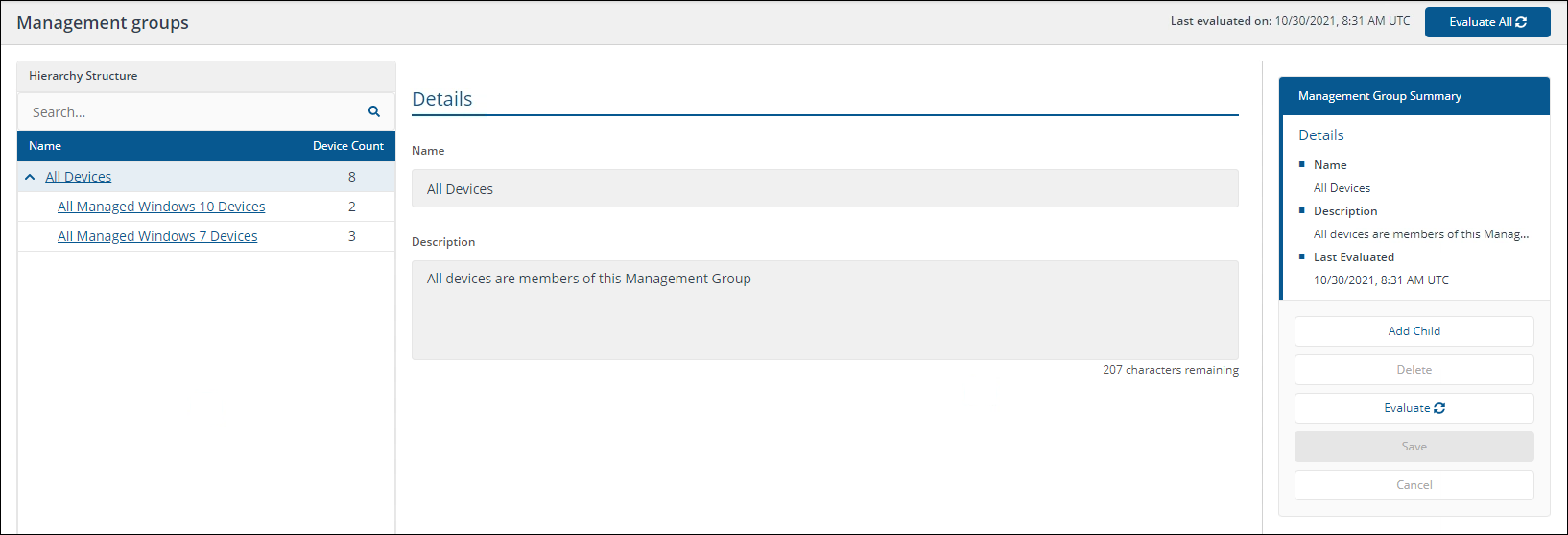Select the All Devices group link
Viewport: 1568px width, 535px height.
click(x=79, y=177)
